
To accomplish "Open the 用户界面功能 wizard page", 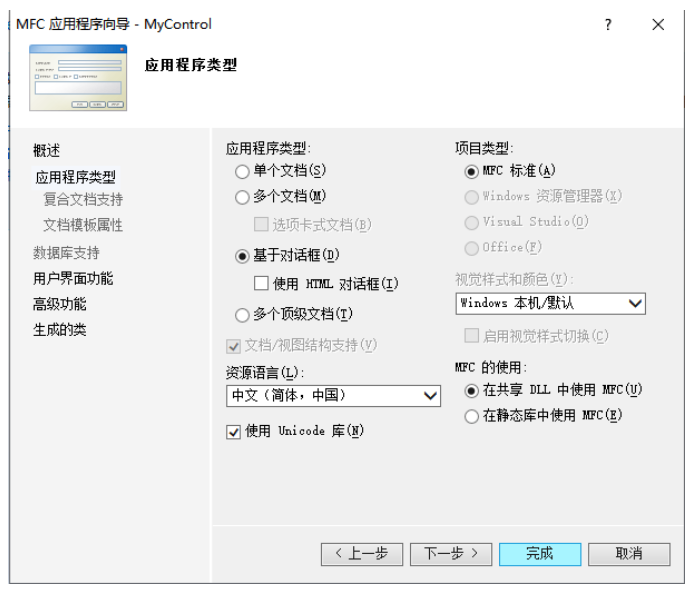I will 73,278.
